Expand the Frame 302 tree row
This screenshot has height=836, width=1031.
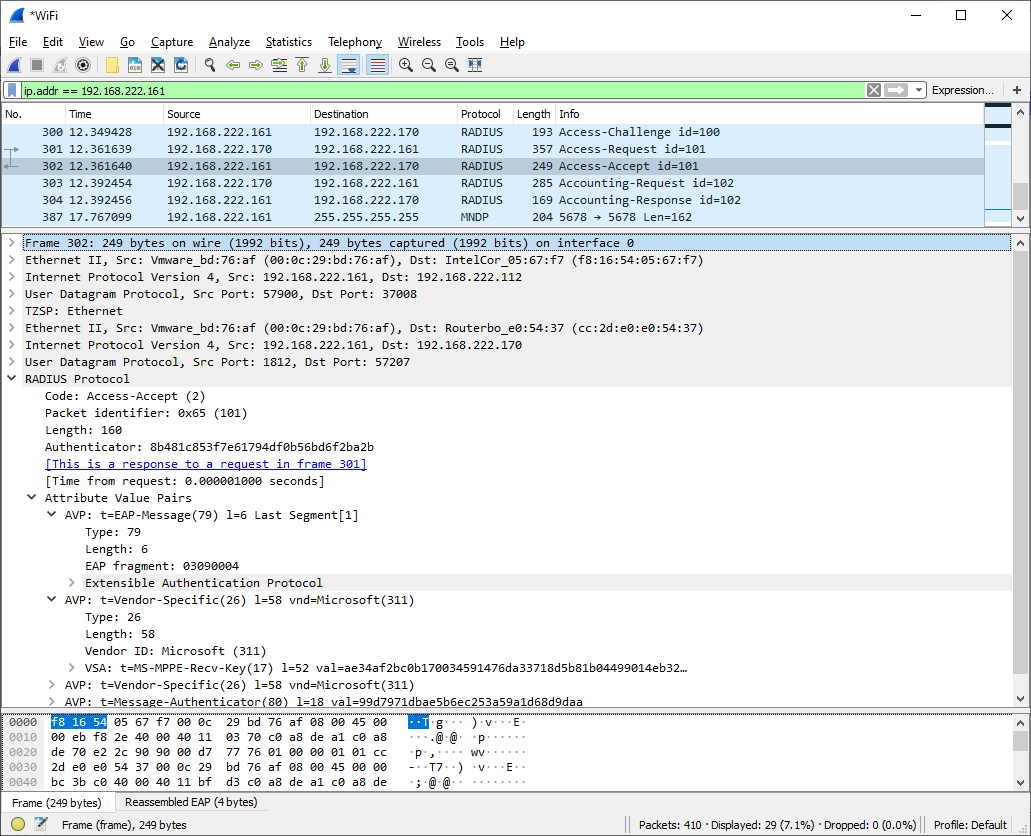click(x=11, y=243)
